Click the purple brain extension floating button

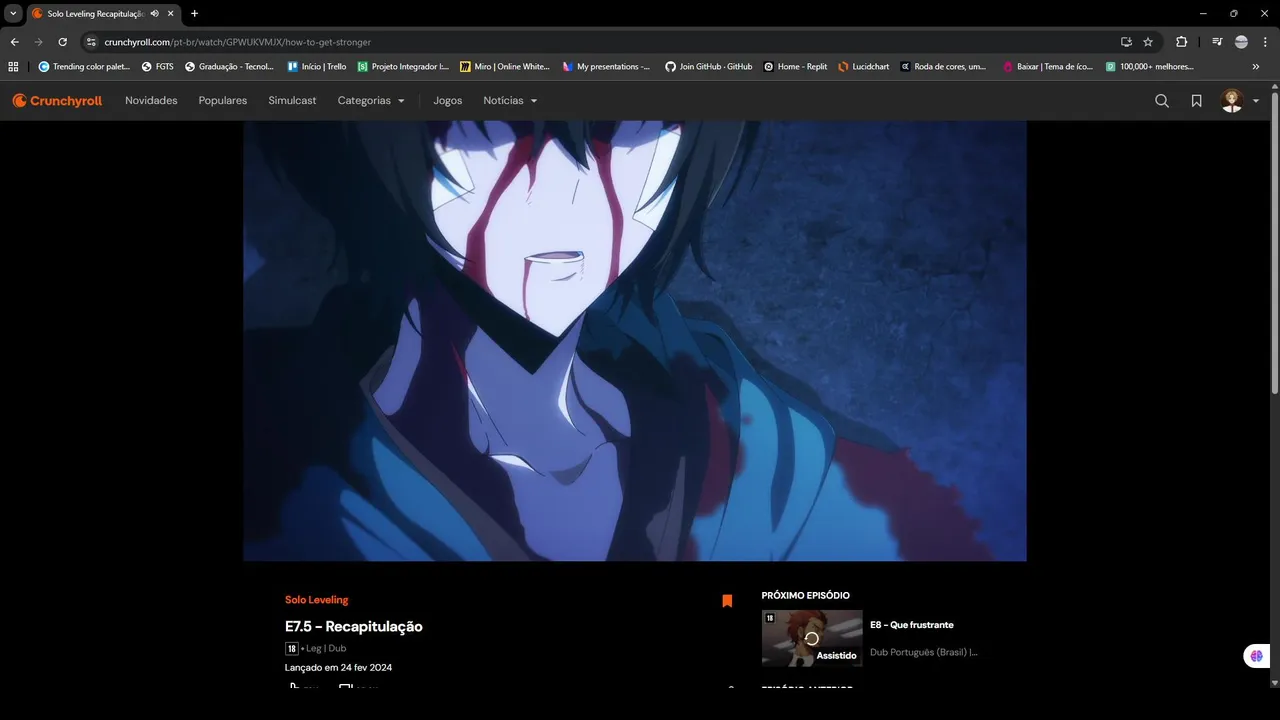coord(1256,656)
